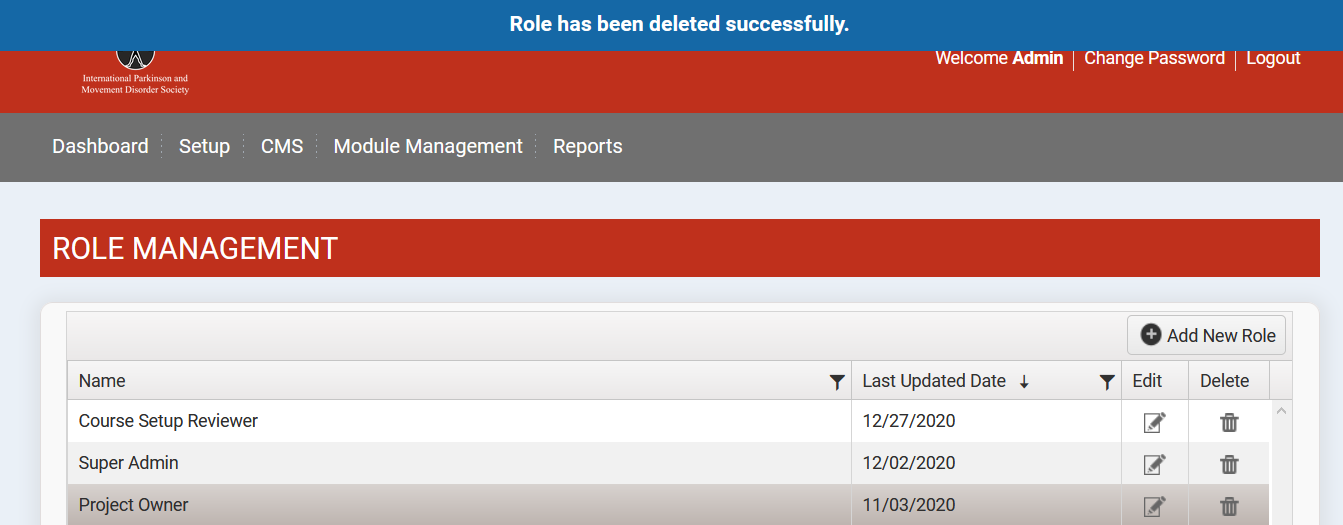Delete the Super Admin role
The width and height of the screenshot is (1343, 525).
[1229, 464]
